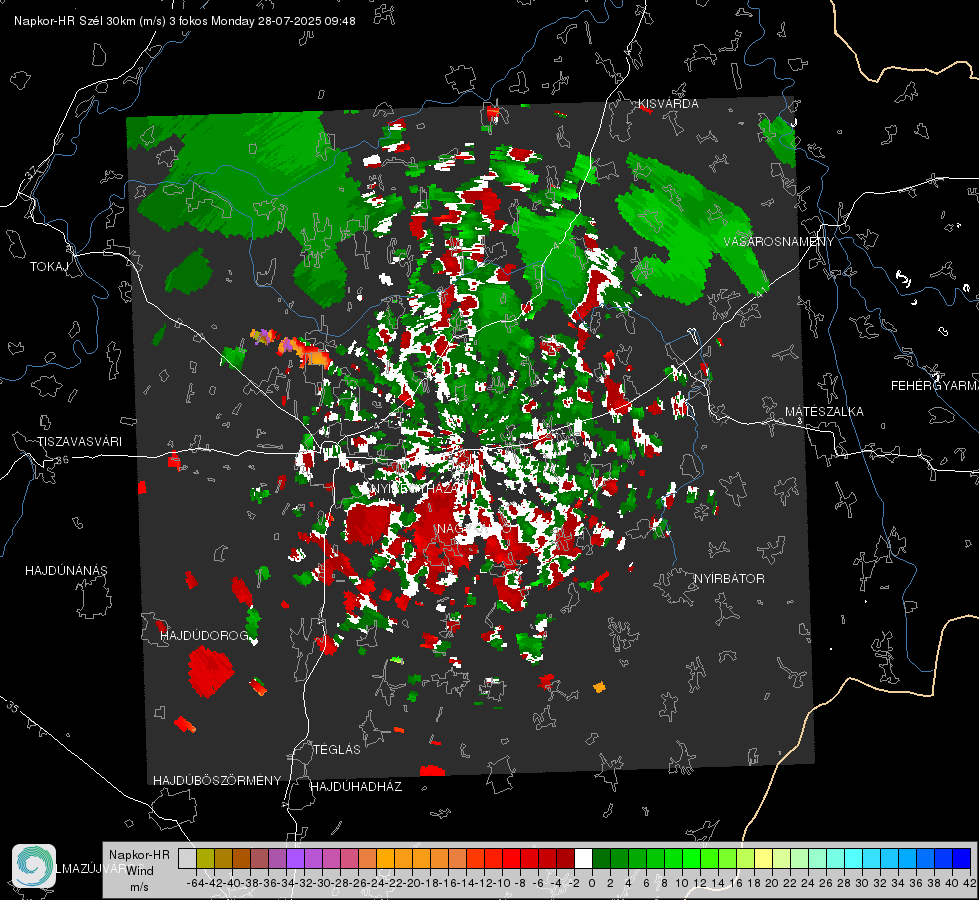Screen dimensions: 979x900
Task: Click the FEHÉRGYARMAT label at the right edge
Action: point(935,386)
